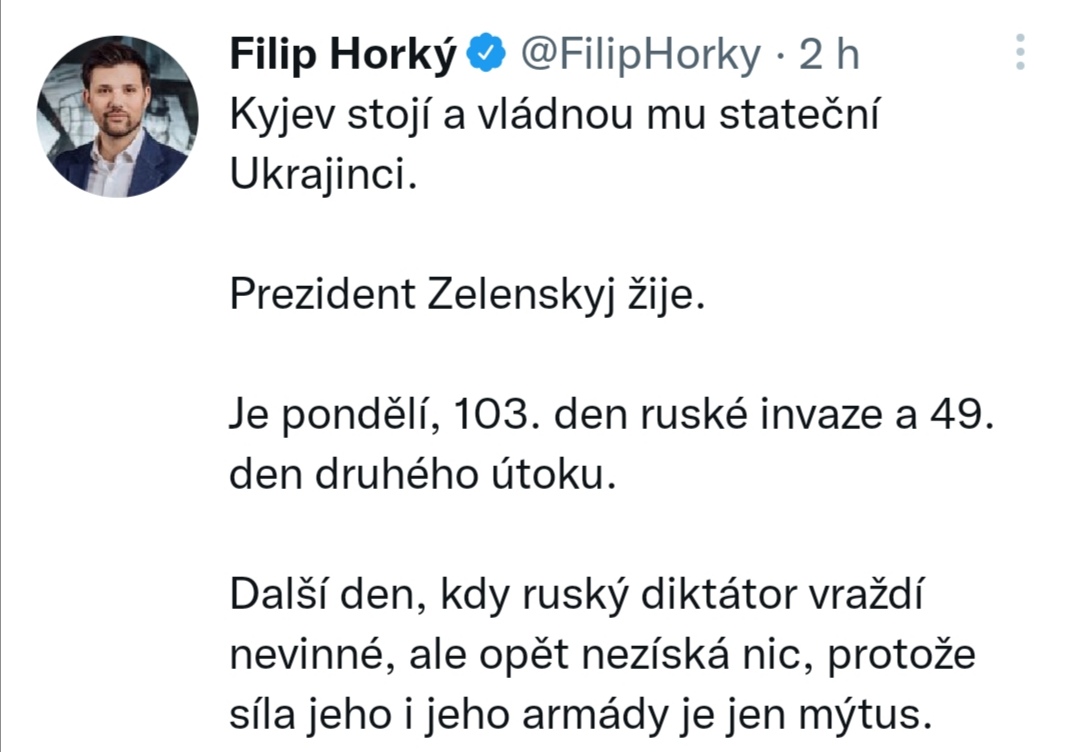Screen dimensions: 1080x752
Task: Open Filip Horký's profile picture
Action: [116, 116]
